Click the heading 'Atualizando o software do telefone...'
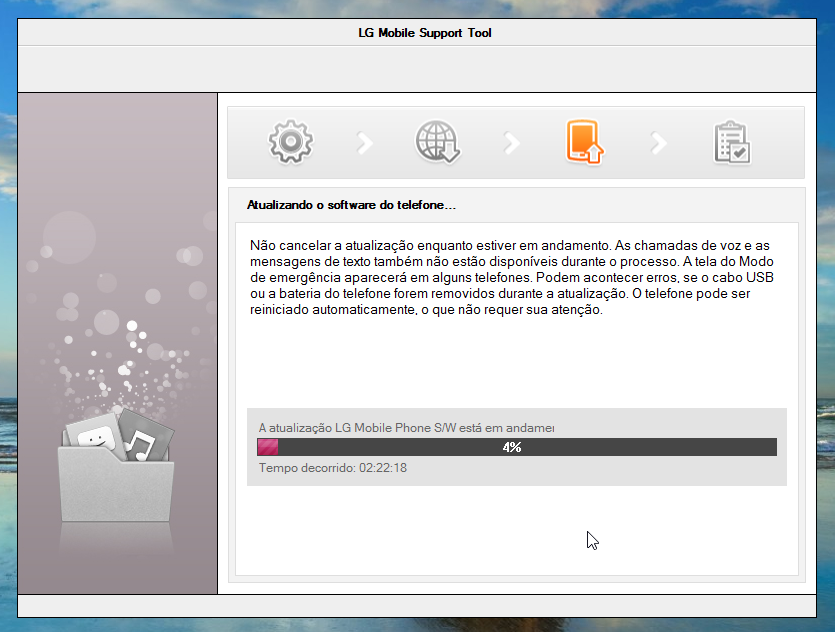The width and height of the screenshot is (835, 632). point(351,205)
